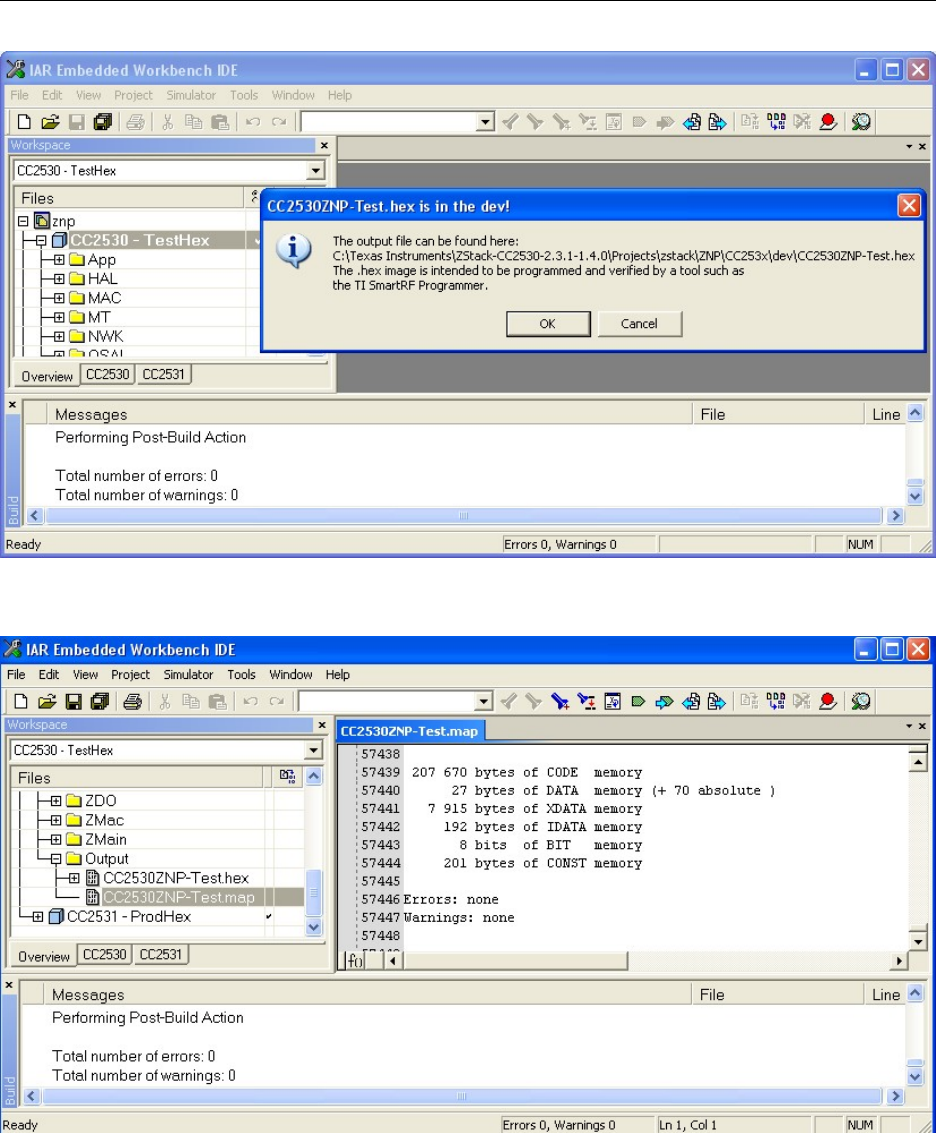The height and width of the screenshot is (1133, 936).
Task: Click horizontal scrollbar thumb in upper Messages panel
Action: (463, 516)
